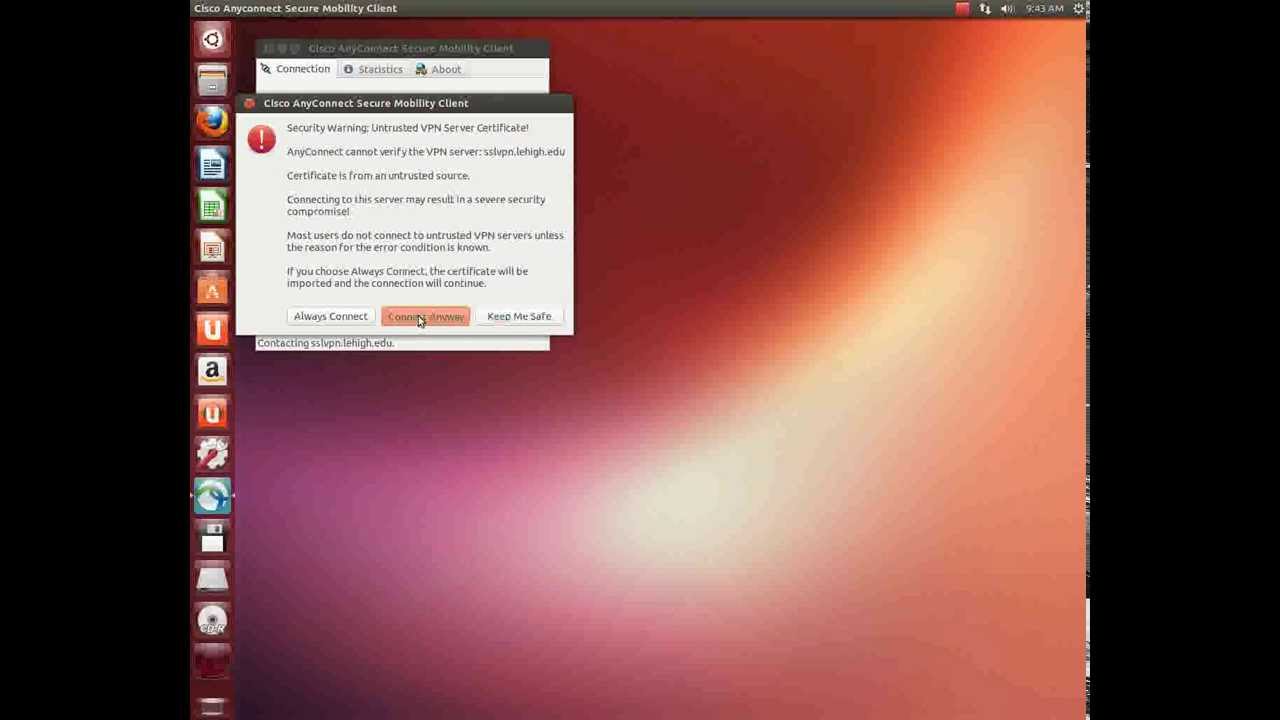Open LibreOffice Writer from the launcher
1280x720 pixels.
pyautogui.click(x=212, y=164)
